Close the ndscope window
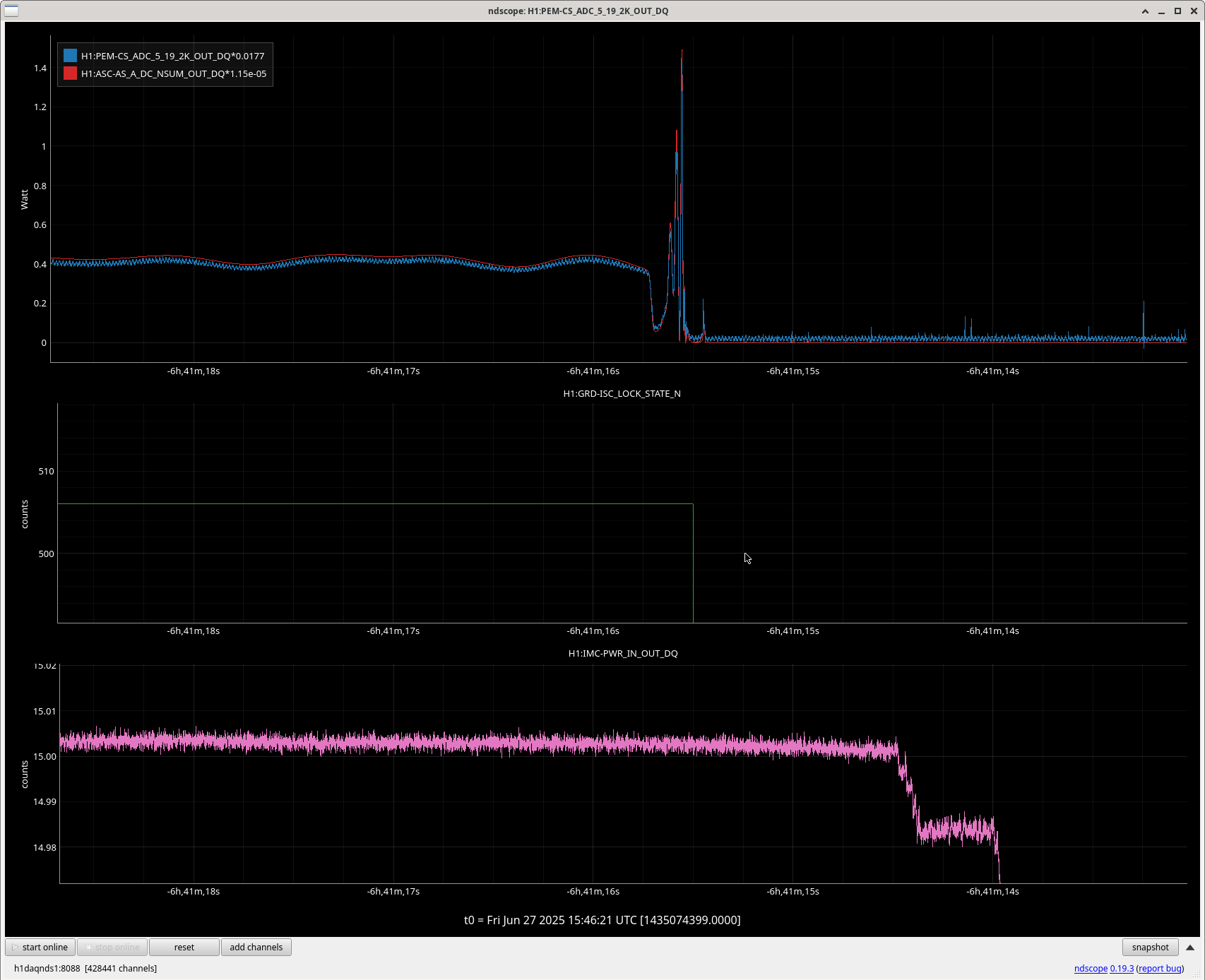 point(1194,11)
